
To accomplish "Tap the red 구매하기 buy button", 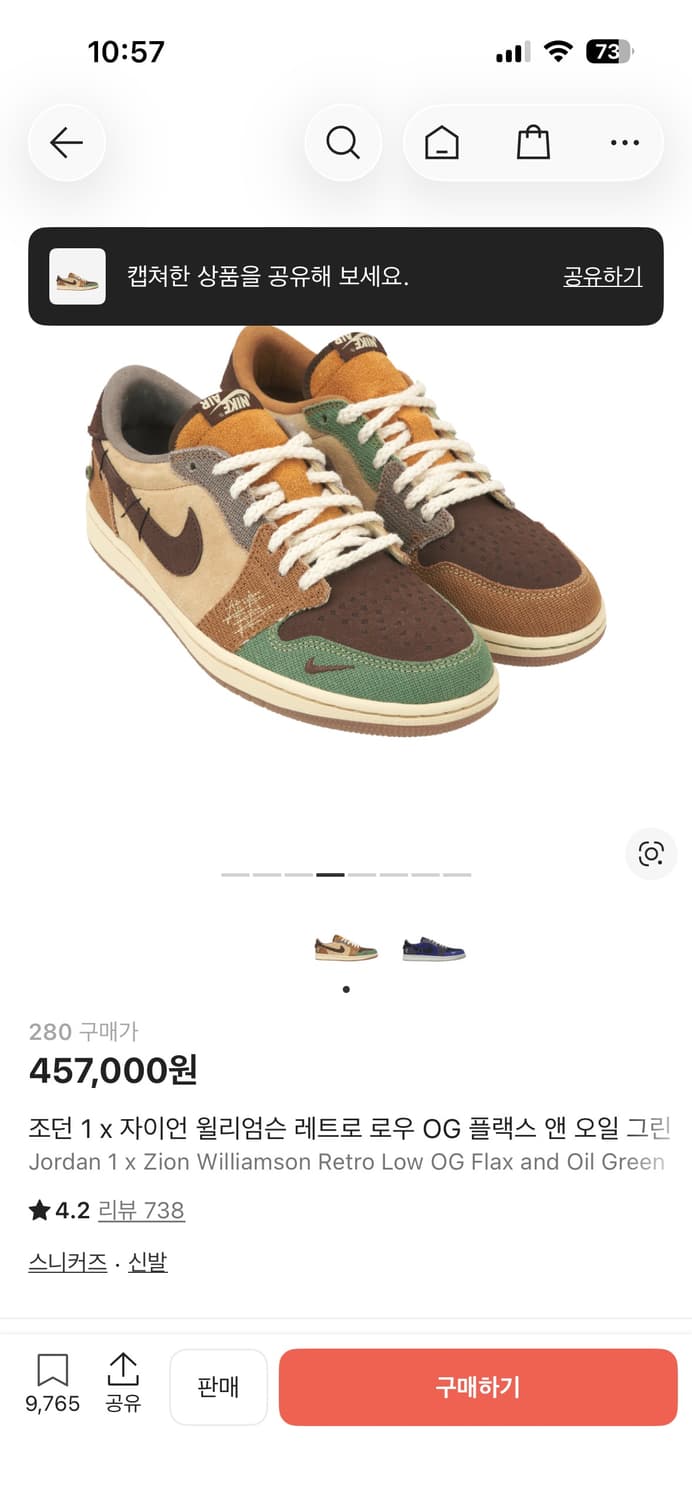I will tap(478, 1387).
